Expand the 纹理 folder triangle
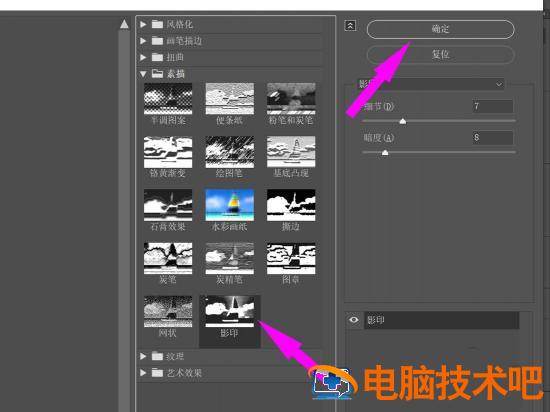Image resolution: width=550 pixels, height=412 pixels. pyautogui.click(x=143, y=356)
